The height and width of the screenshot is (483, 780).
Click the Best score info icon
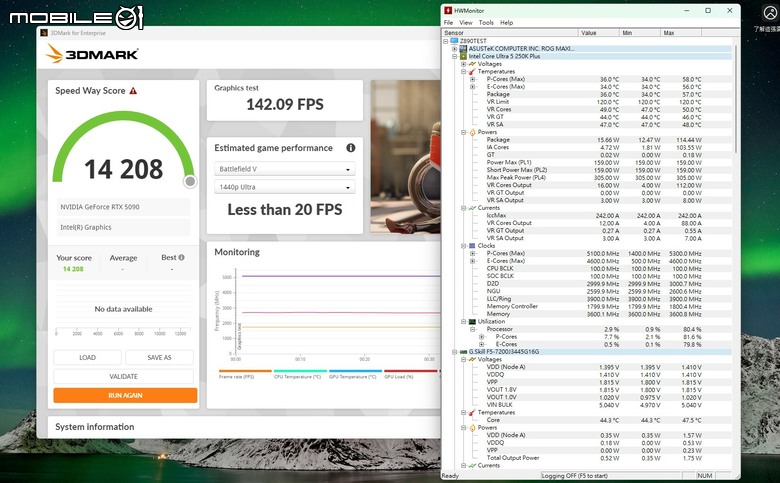[182, 257]
